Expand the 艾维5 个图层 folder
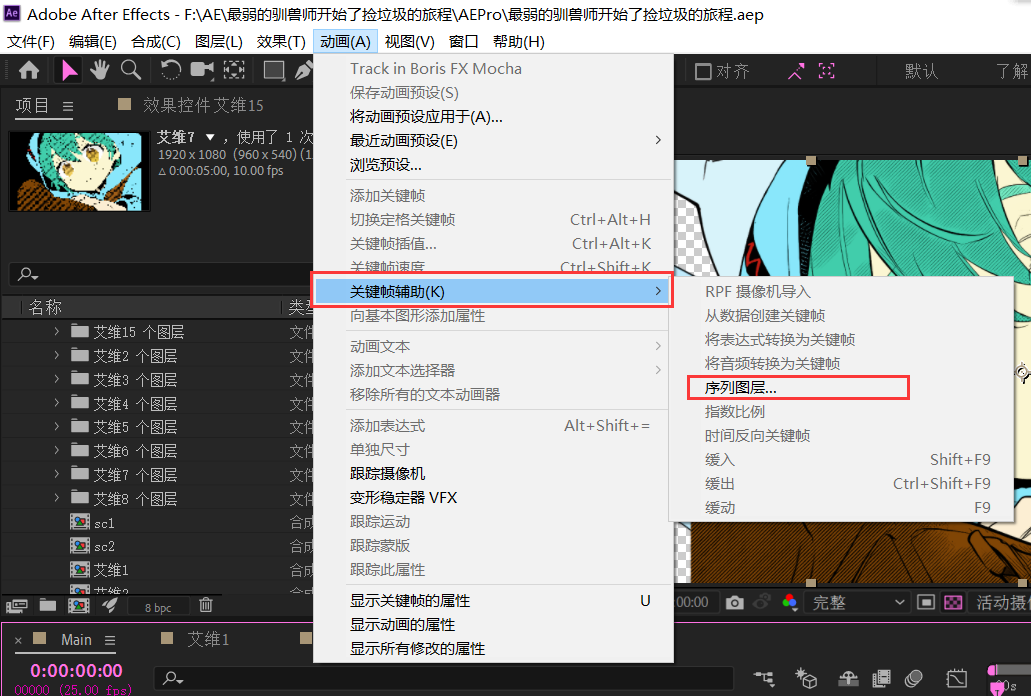The height and width of the screenshot is (696, 1031). (57, 427)
